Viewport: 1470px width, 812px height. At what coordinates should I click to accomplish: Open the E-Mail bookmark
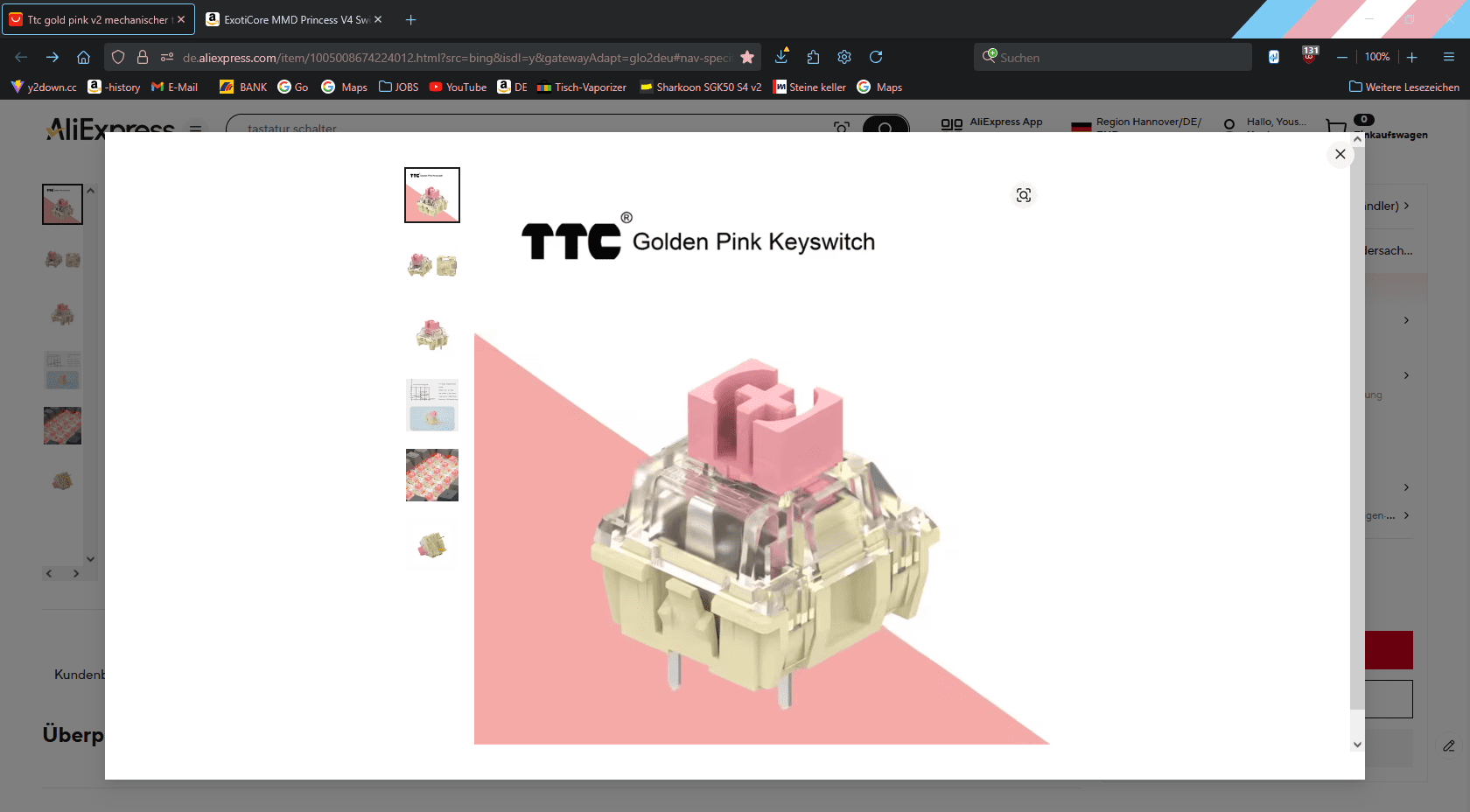(175, 87)
